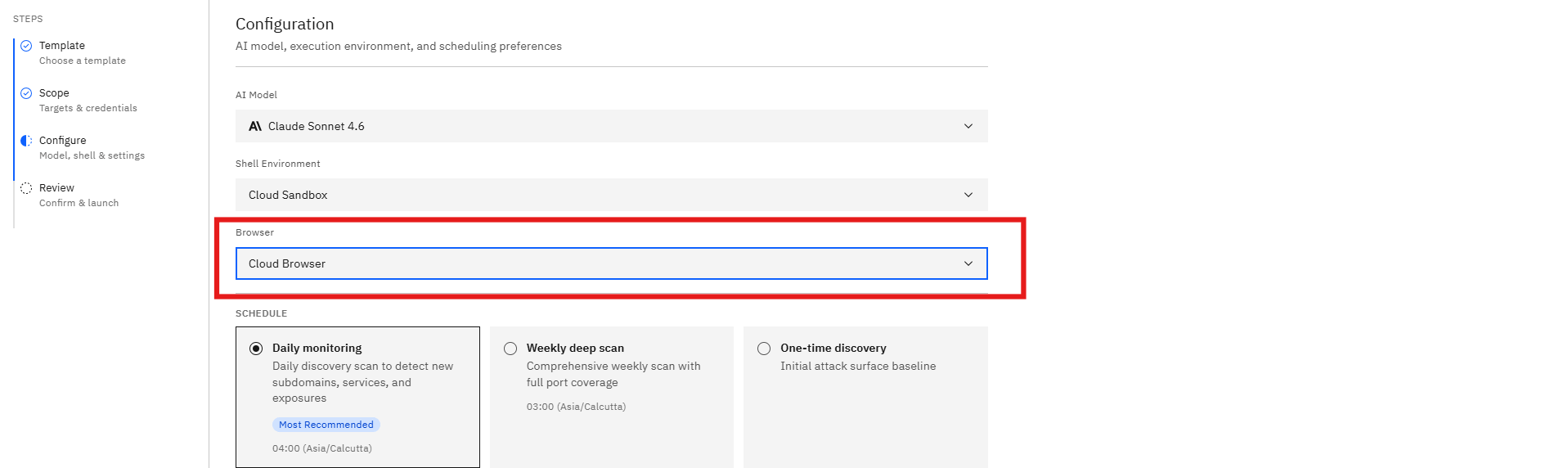
Task: Open the Browser dropdown showing Cloud Browser
Action: pos(611,263)
